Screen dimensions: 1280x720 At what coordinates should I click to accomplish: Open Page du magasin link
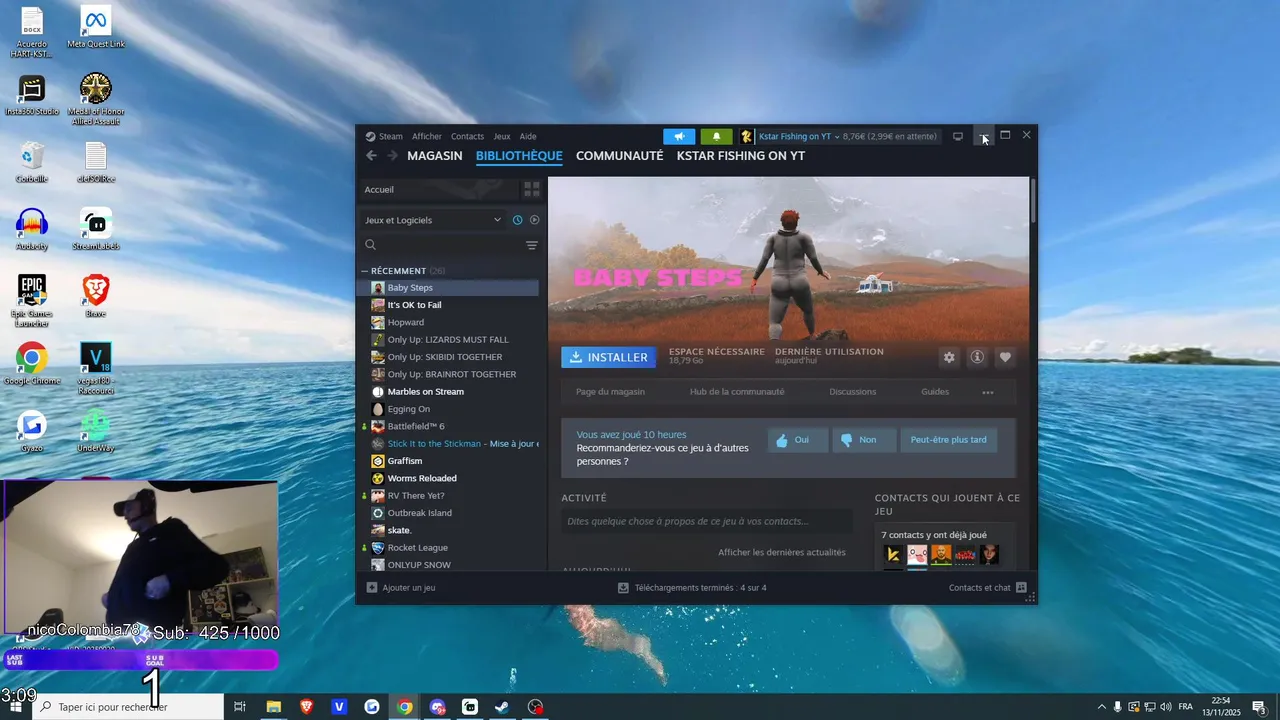click(610, 392)
